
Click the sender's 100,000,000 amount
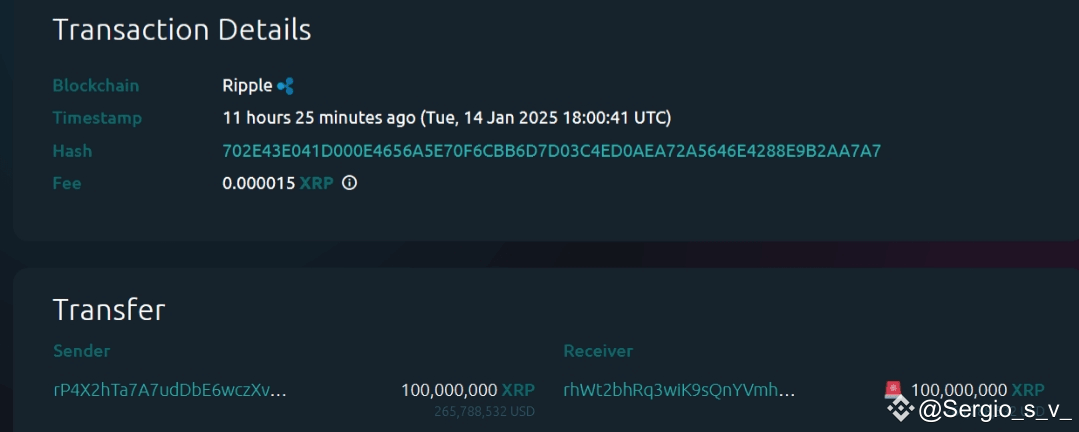[449, 390]
